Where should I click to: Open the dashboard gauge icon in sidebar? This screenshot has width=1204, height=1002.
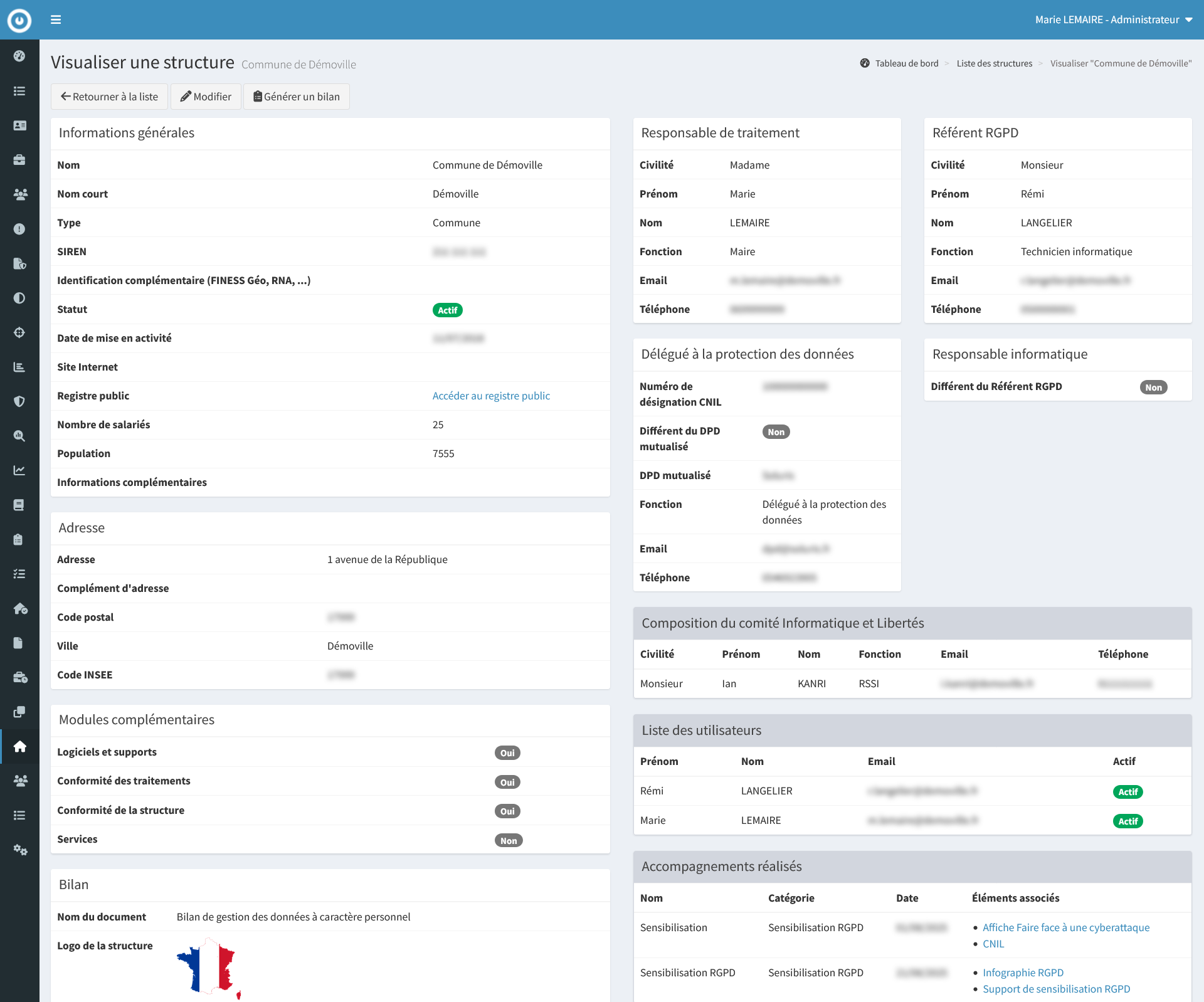click(19, 56)
